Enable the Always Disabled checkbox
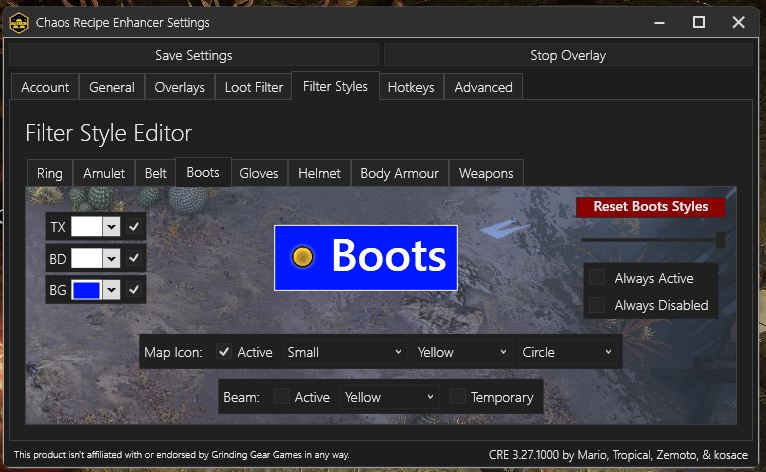766x472 pixels. (x=597, y=305)
